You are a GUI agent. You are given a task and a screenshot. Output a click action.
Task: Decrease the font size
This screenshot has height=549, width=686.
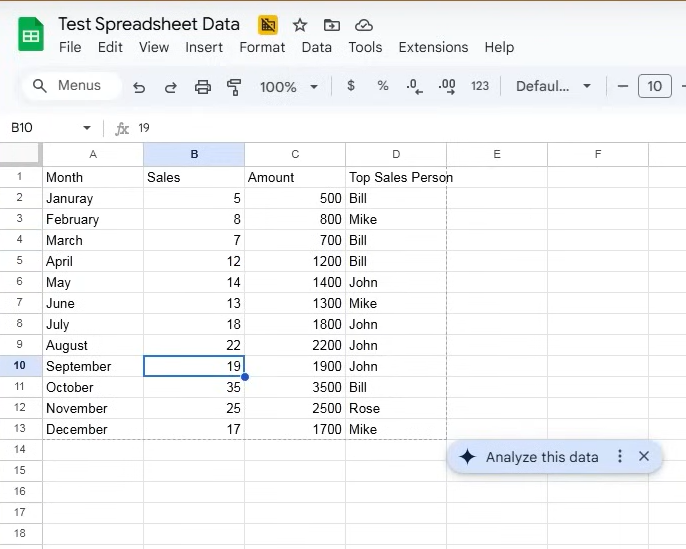point(623,86)
